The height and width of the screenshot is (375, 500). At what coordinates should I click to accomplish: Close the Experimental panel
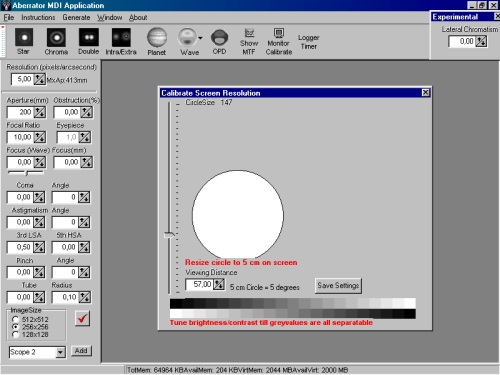497,16
